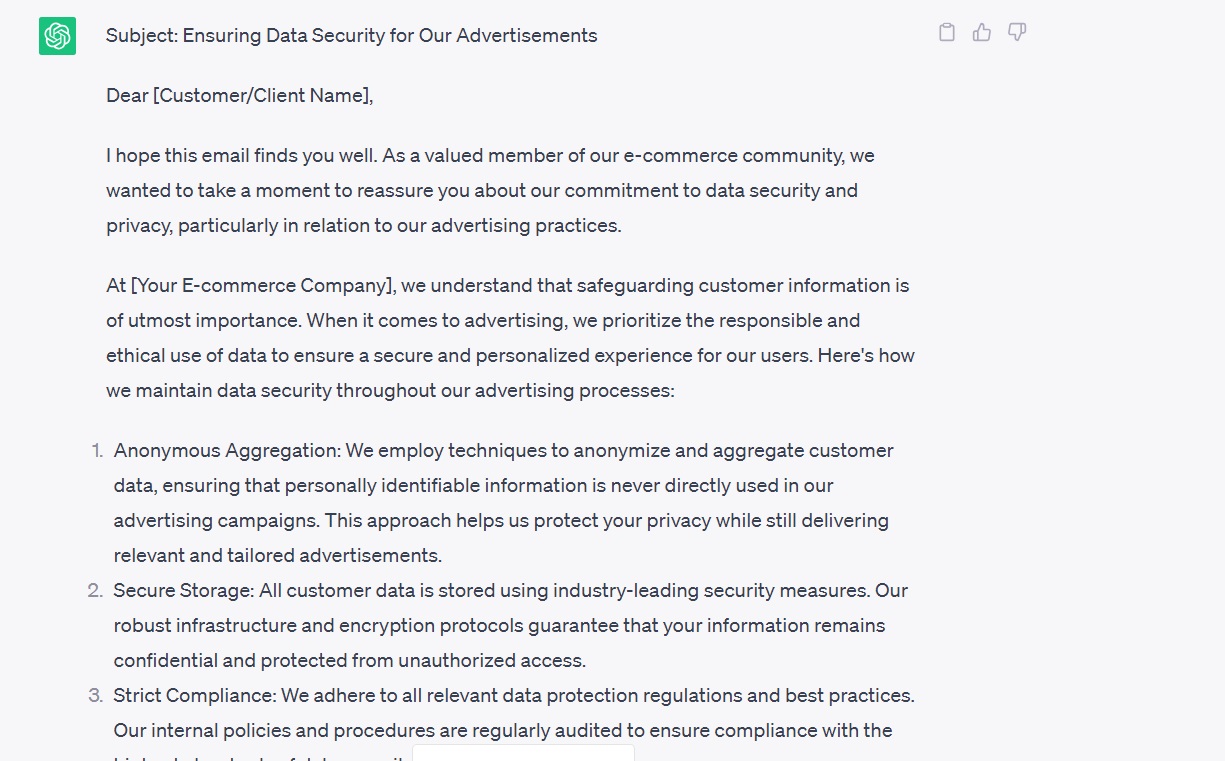
Task: Copy the response using the clipboard icon
Action: click(x=947, y=32)
